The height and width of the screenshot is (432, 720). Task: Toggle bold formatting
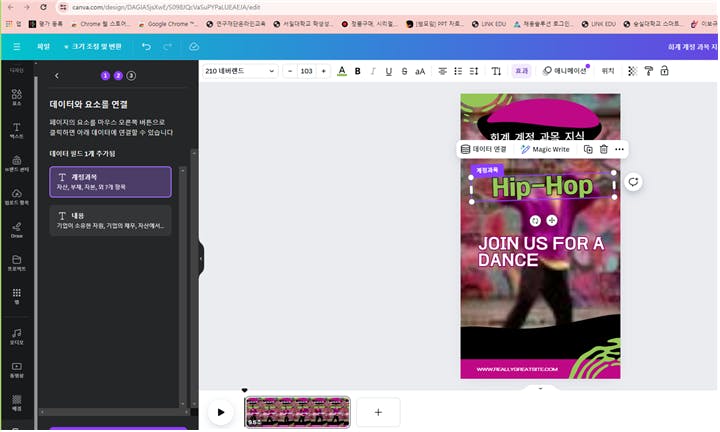[357, 71]
